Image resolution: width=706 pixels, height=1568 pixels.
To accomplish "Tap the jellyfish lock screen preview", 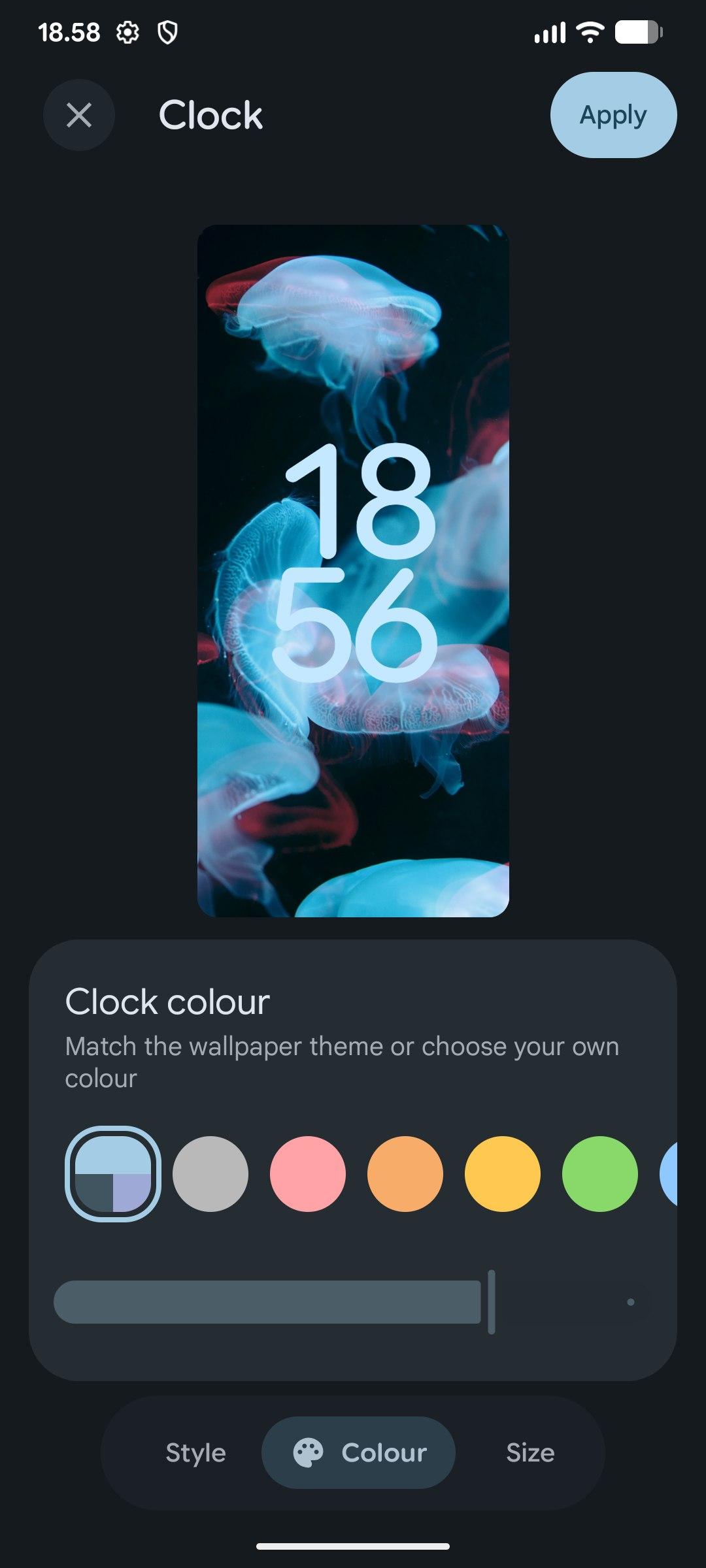I will click(x=353, y=571).
